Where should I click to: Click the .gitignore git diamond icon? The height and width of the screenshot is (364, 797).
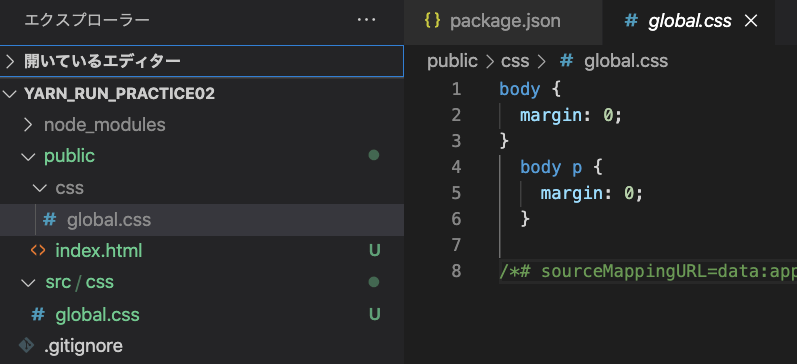26,346
